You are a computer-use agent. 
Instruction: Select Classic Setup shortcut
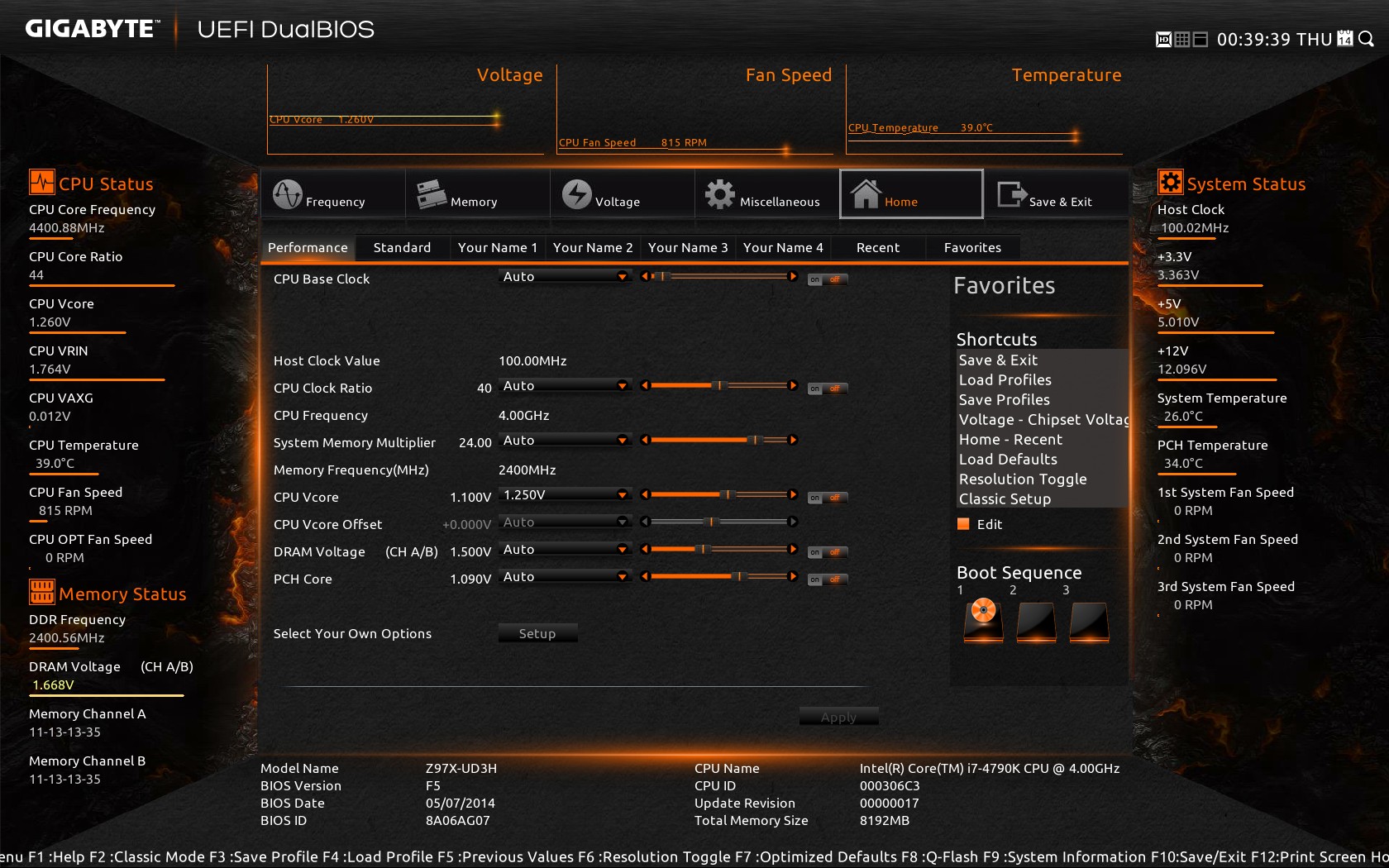pyautogui.click(x=1042, y=498)
